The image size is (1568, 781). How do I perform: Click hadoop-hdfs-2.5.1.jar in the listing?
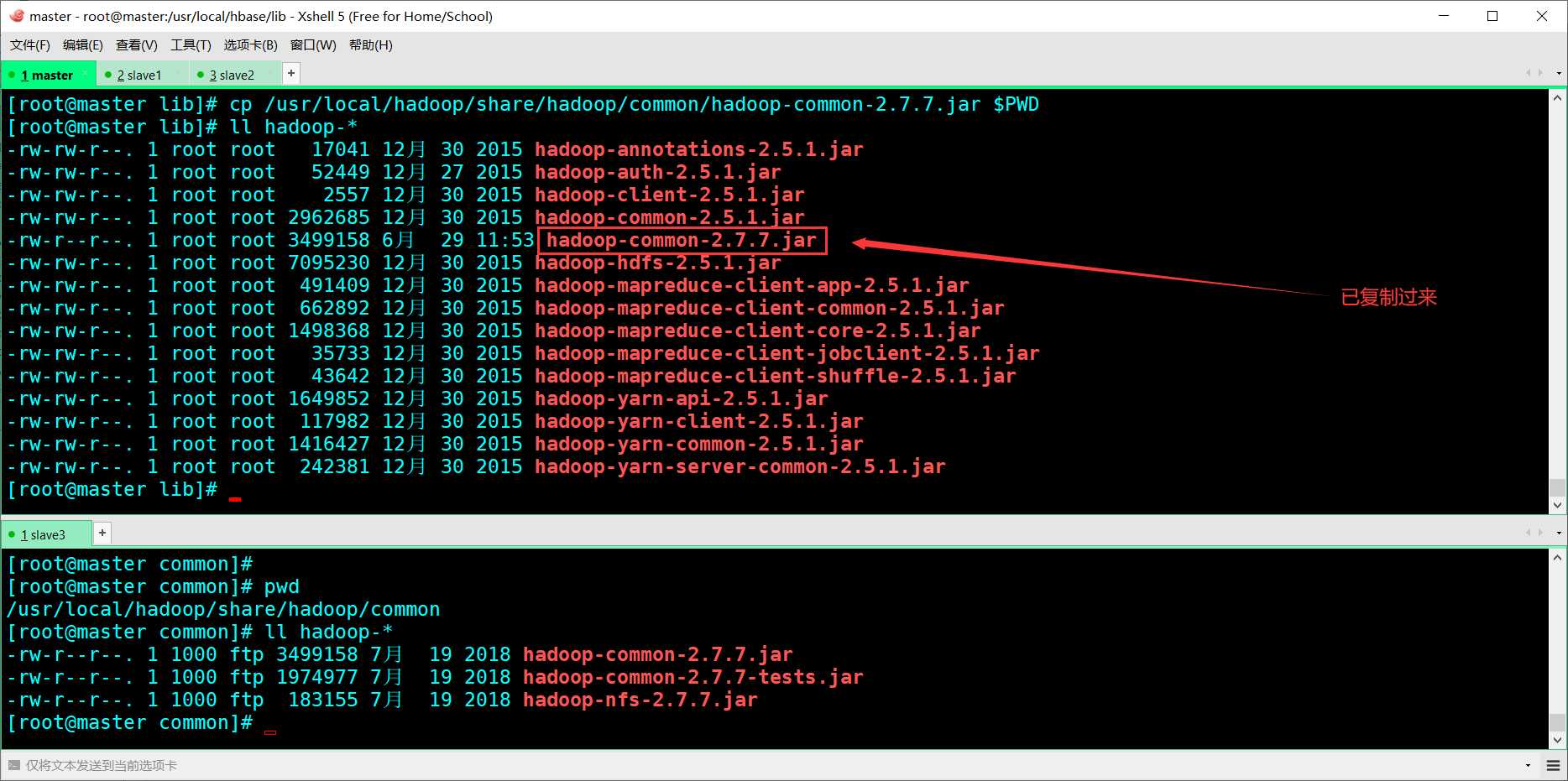pyautogui.click(x=658, y=263)
